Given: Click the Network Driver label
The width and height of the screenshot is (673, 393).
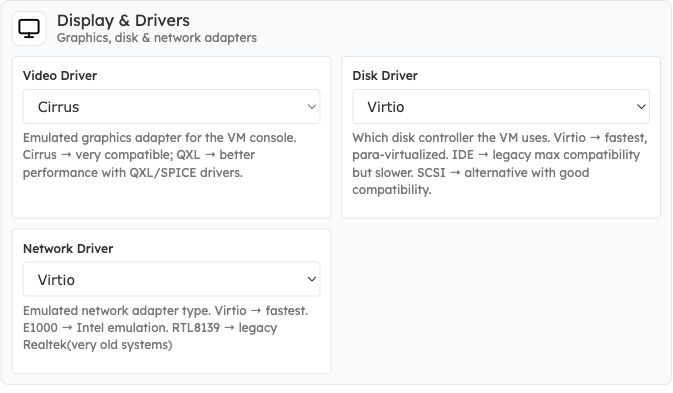Looking at the screenshot, I should [x=68, y=248].
